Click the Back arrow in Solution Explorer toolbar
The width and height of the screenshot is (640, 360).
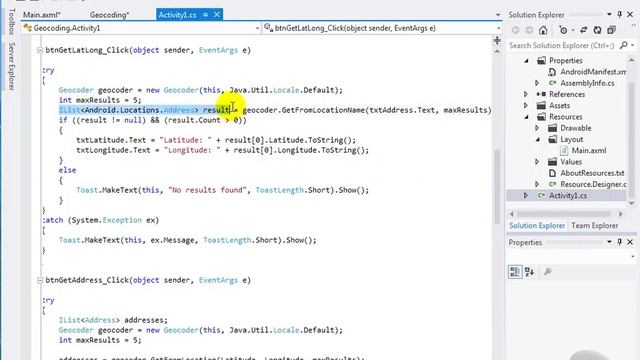[x=516, y=30]
